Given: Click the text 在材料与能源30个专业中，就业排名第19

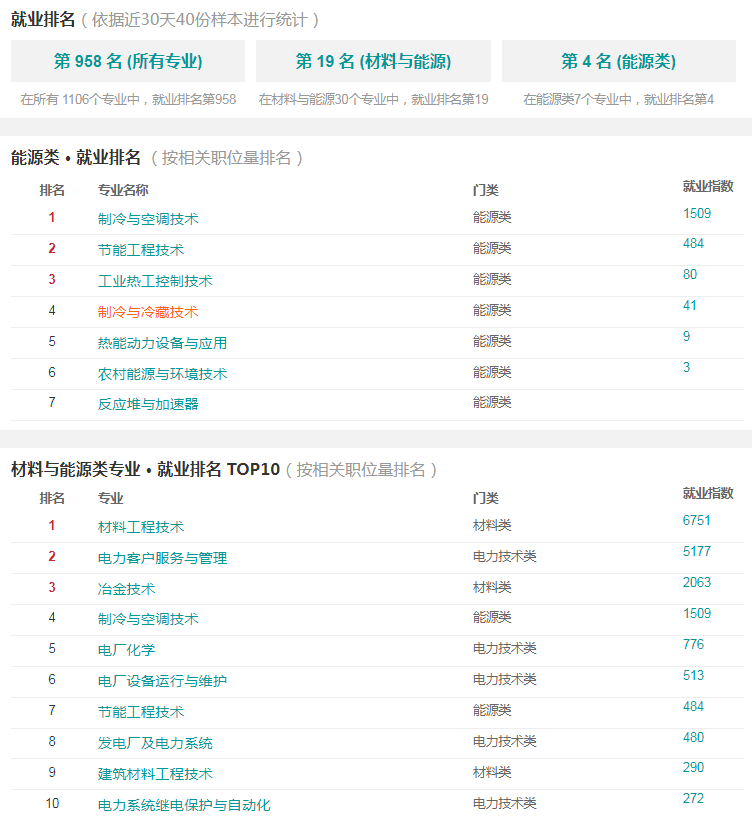Looking at the screenshot, I should [373, 99].
